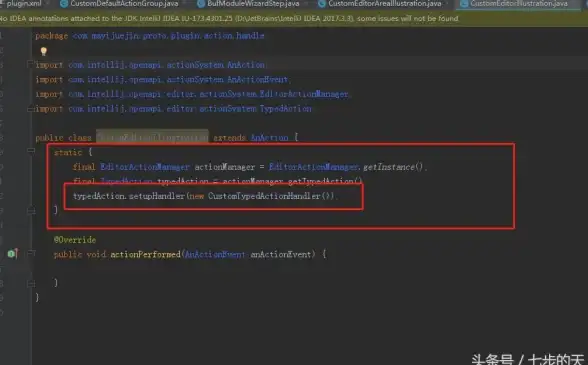The image size is (588, 365).
Task: Click the getTypedAction() call
Action: tap(325, 182)
